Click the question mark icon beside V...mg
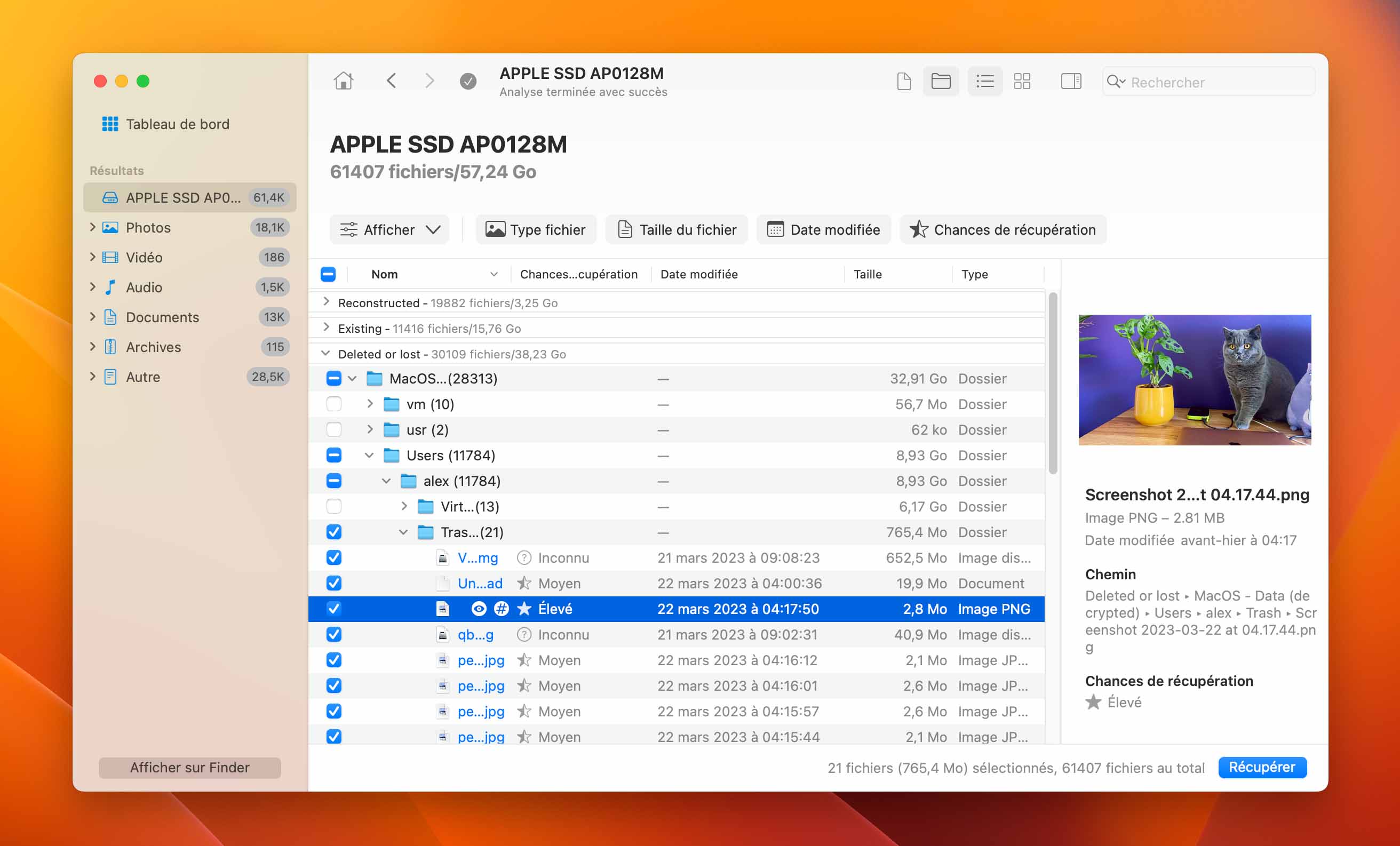The height and width of the screenshot is (846, 1400). point(524,558)
